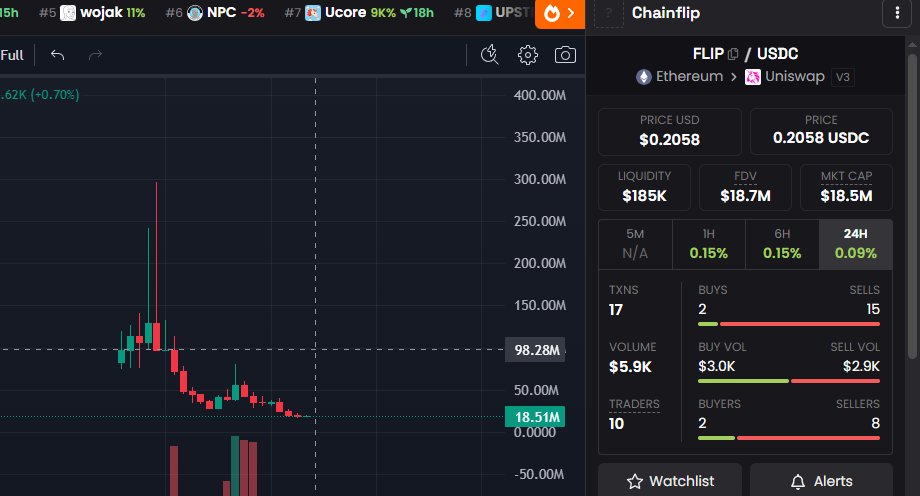Click the Chainflip token logo placeholder

[x=608, y=14]
